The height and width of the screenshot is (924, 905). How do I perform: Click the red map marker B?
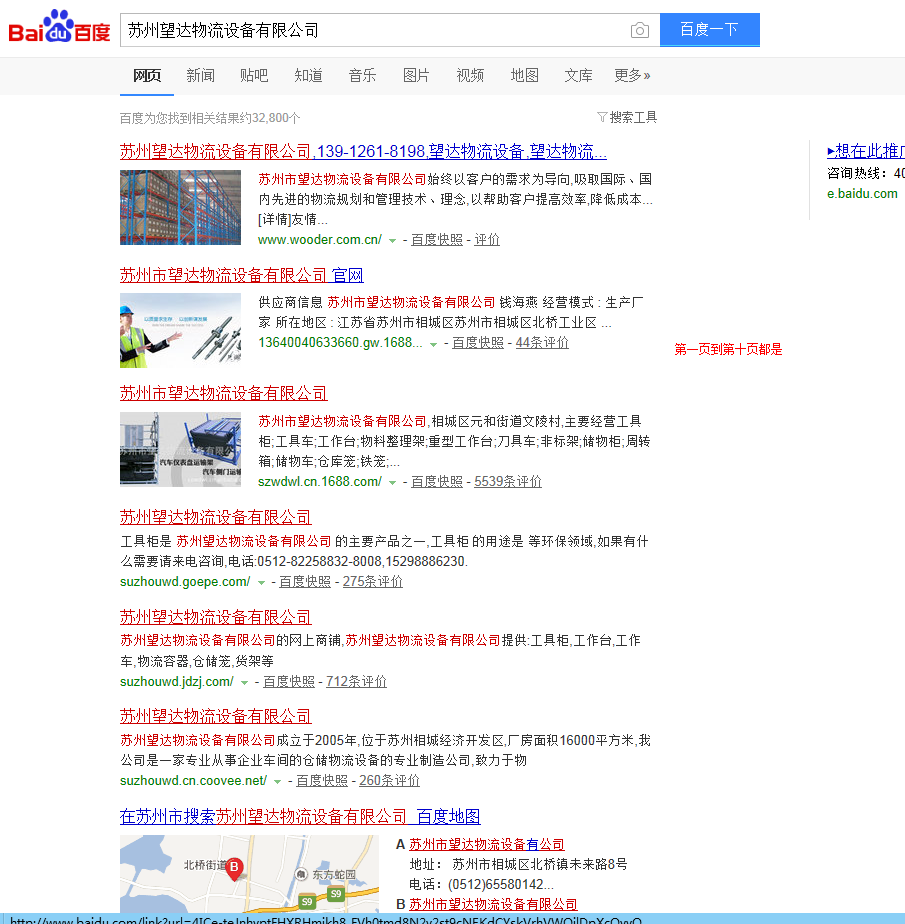coord(235,867)
